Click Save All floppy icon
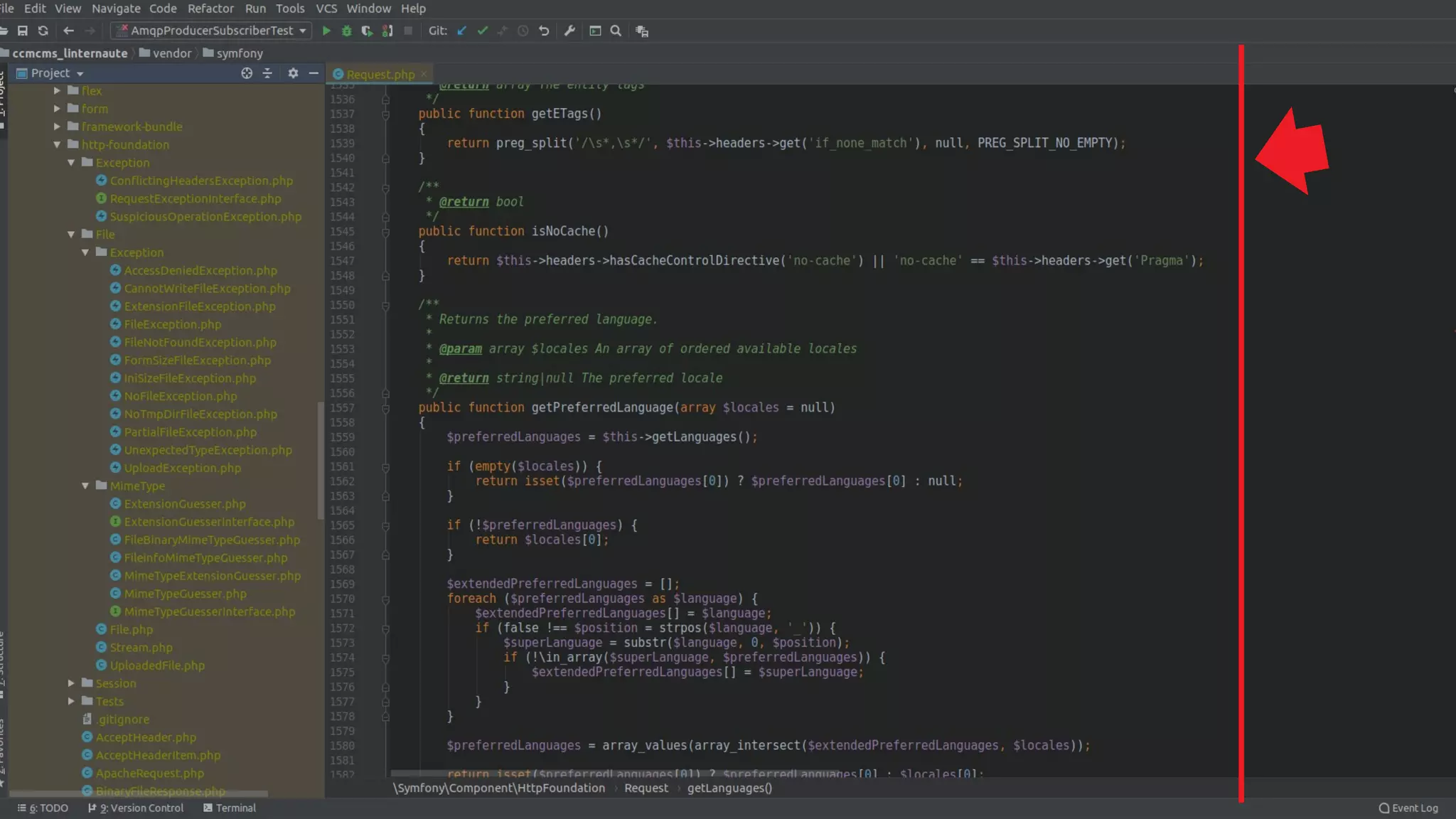The width and height of the screenshot is (1456, 819). tap(23, 31)
